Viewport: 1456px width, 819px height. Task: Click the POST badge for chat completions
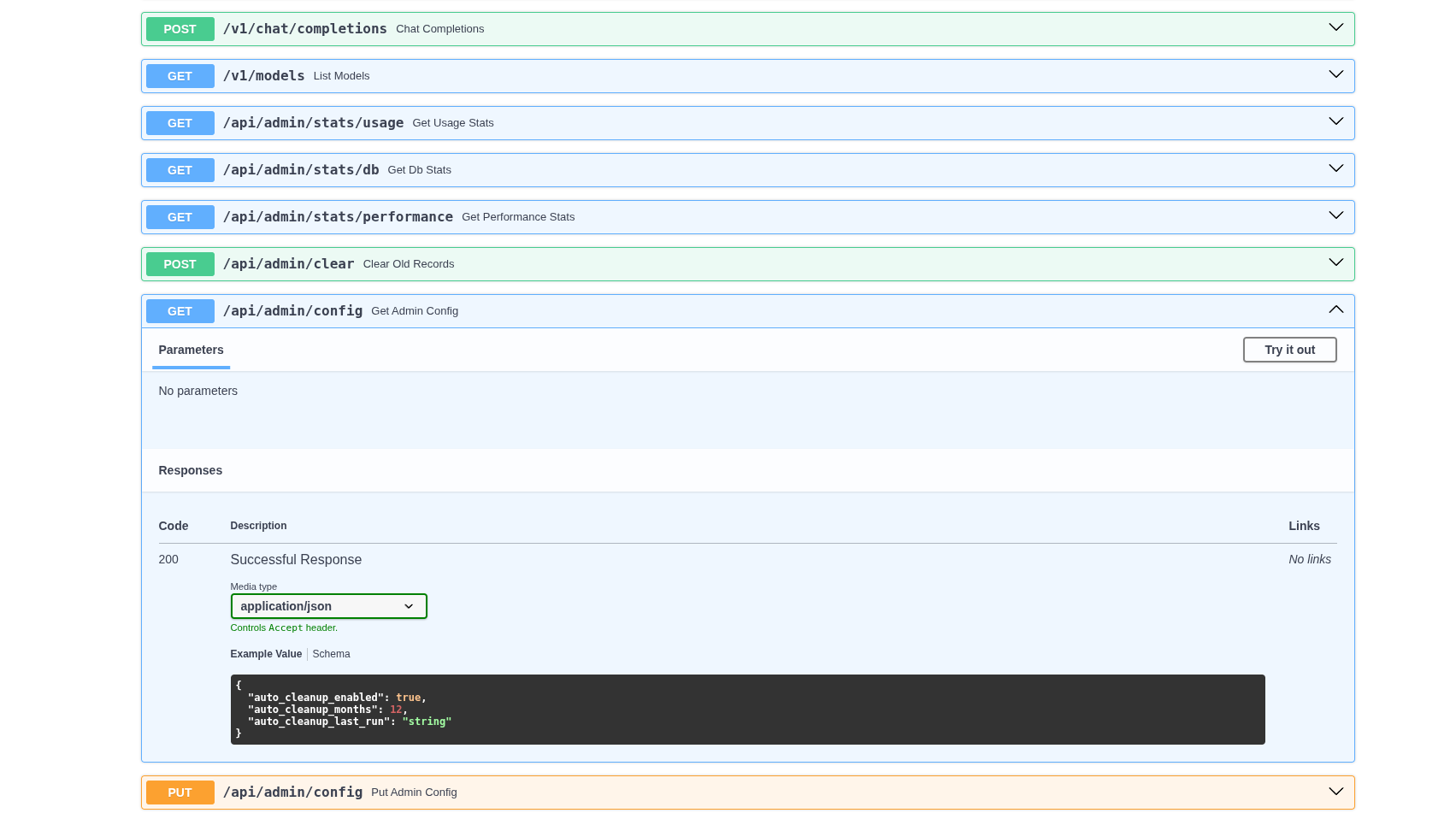[180, 29]
